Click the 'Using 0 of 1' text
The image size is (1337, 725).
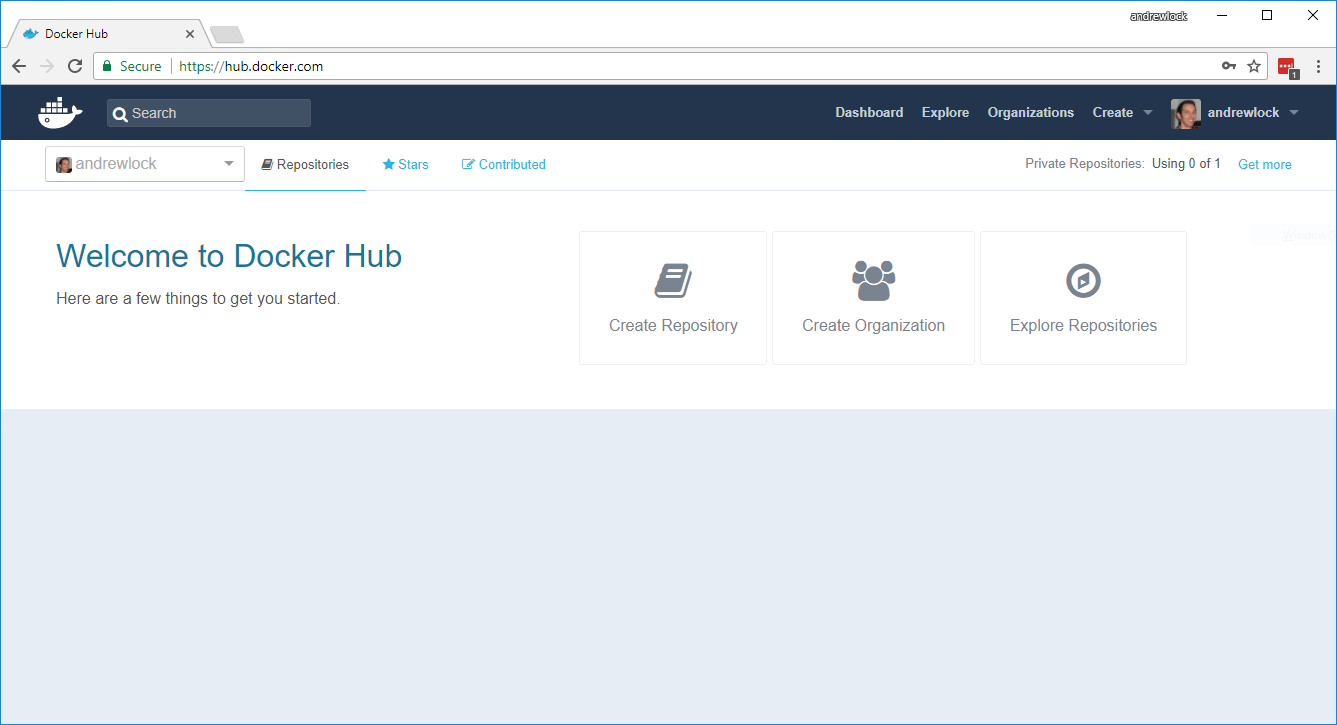(x=1186, y=164)
